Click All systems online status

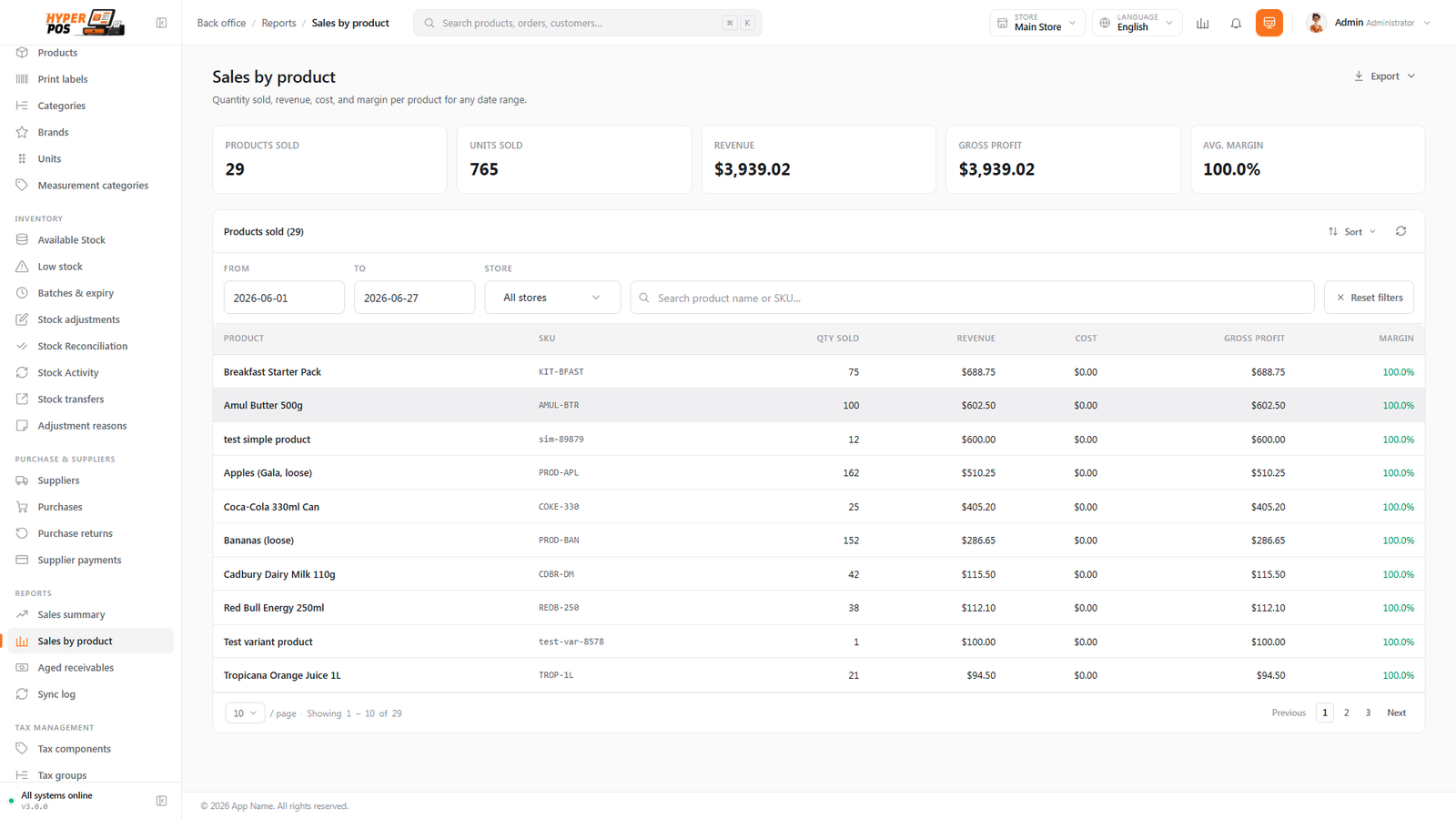(x=56, y=795)
